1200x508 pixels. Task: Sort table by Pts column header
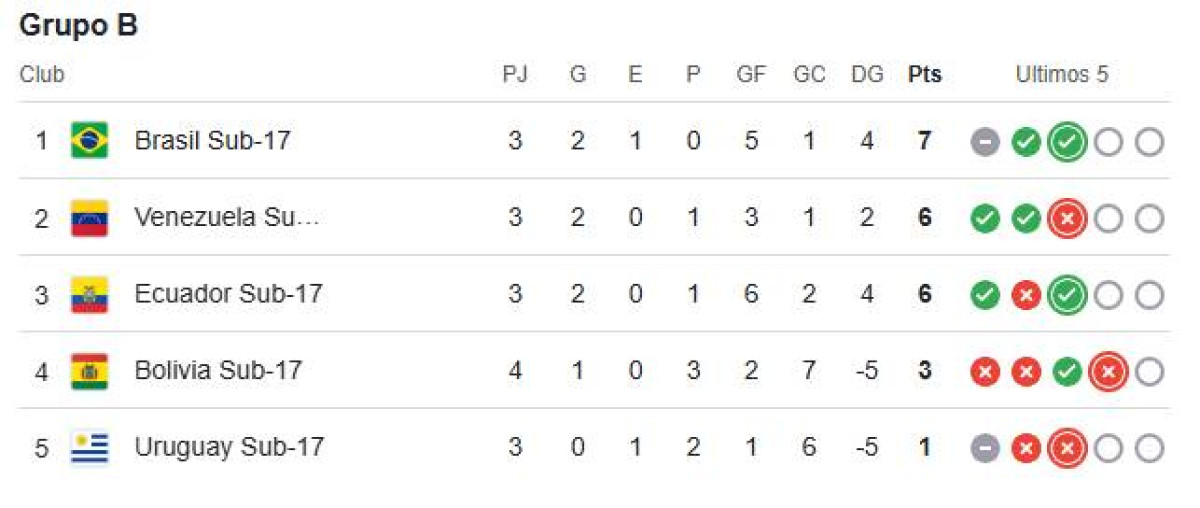pos(924,75)
